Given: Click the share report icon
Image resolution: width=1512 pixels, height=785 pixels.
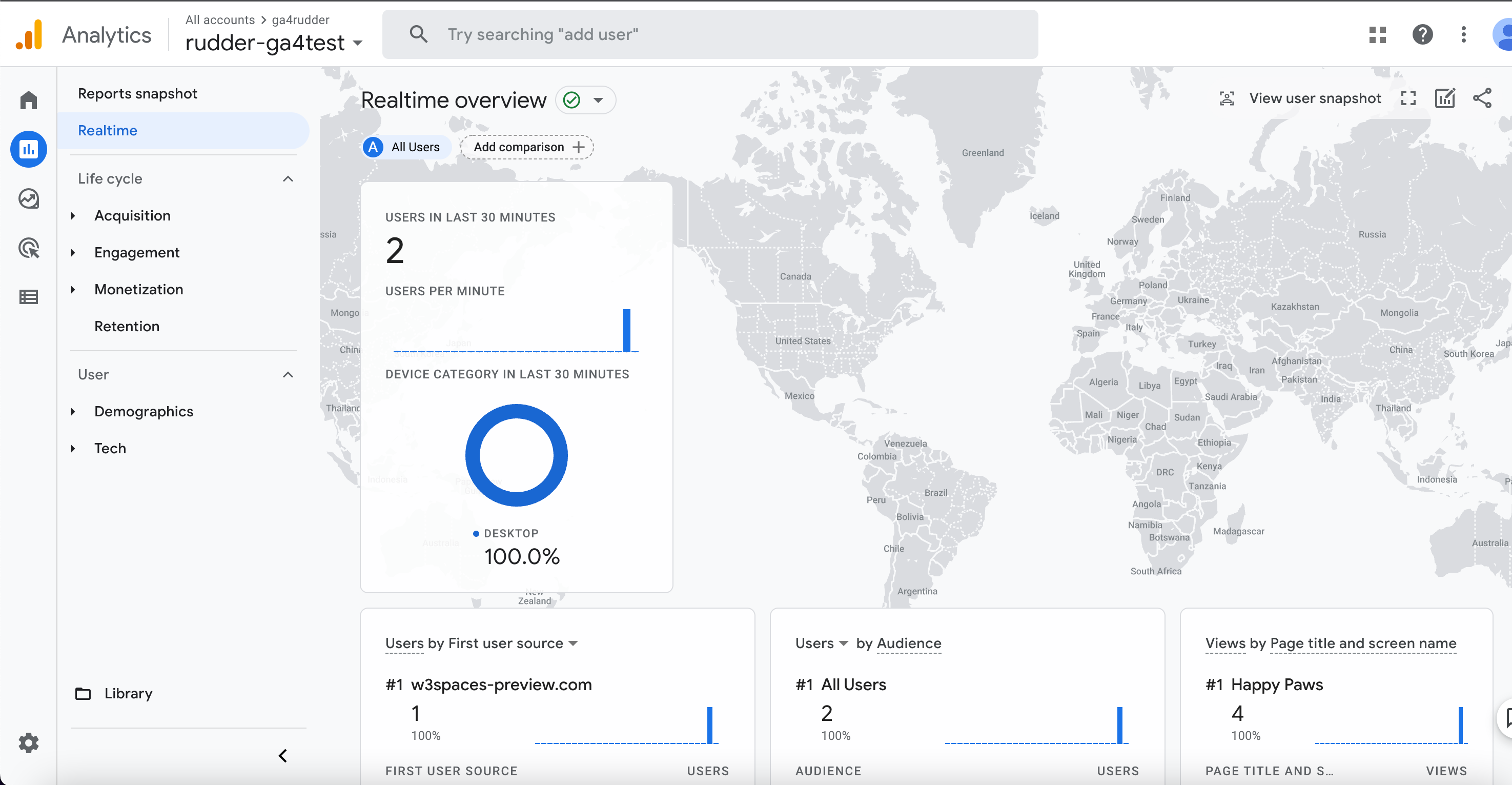Looking at the screenshot, I should 1482,98.
